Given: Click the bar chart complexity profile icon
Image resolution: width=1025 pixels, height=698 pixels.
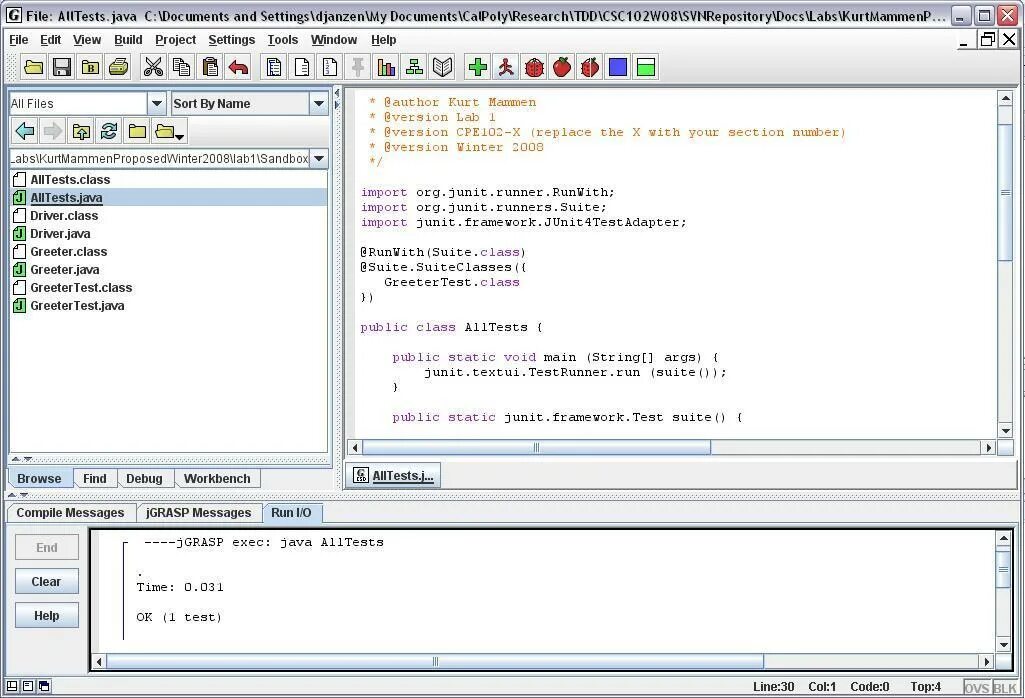Looking at the screenshot, I should (386, 67).
